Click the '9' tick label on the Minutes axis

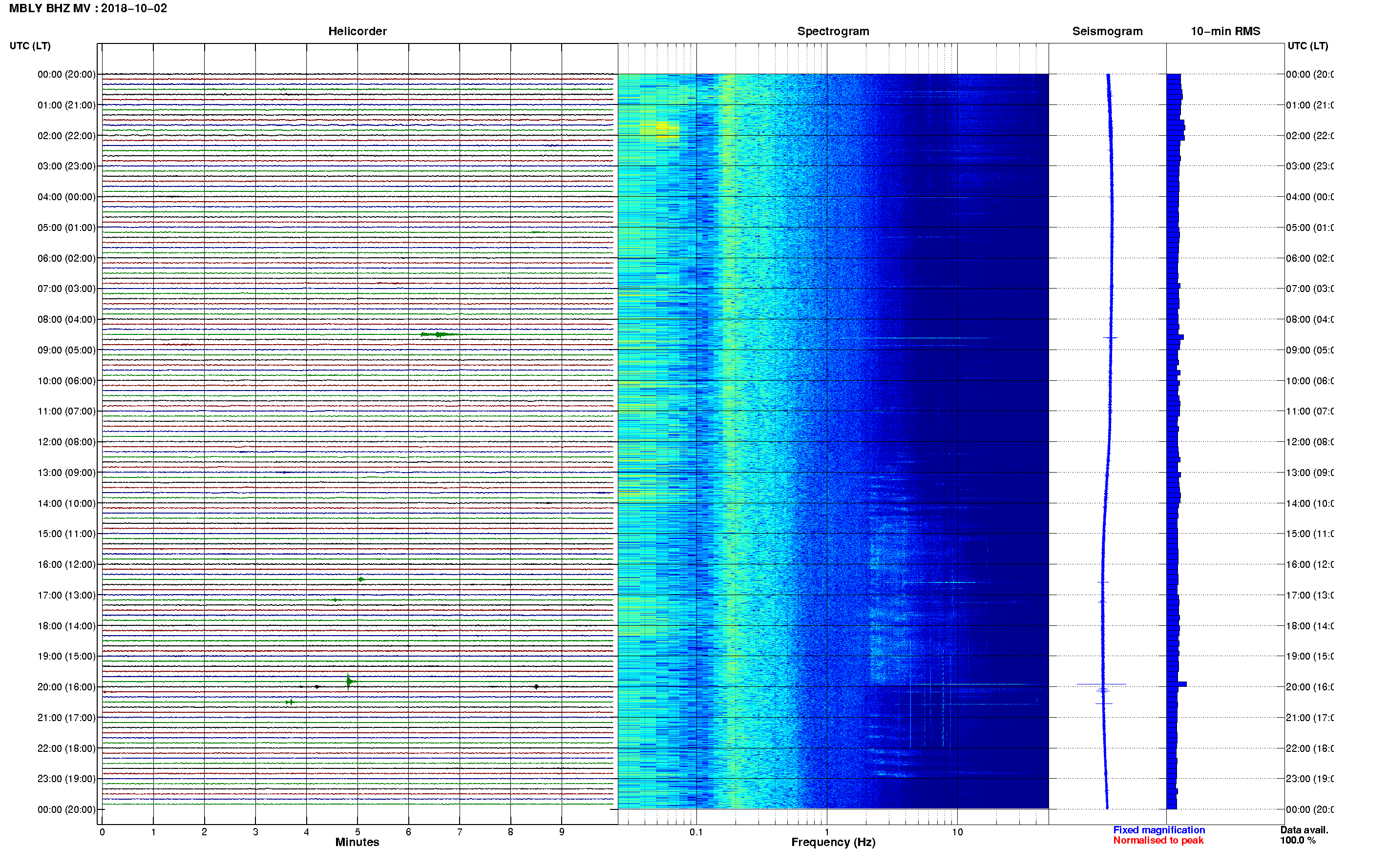tap(562, 832)
